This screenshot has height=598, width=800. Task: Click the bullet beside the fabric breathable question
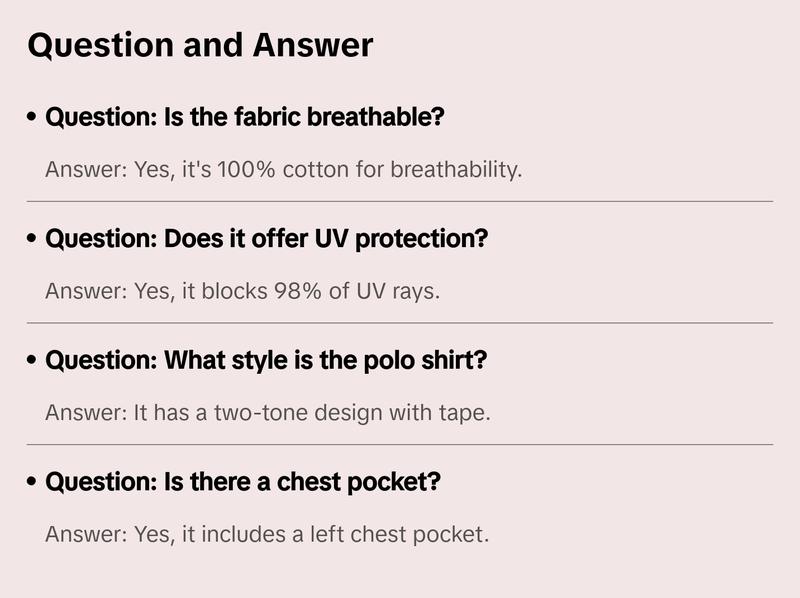tap(33, 118)
